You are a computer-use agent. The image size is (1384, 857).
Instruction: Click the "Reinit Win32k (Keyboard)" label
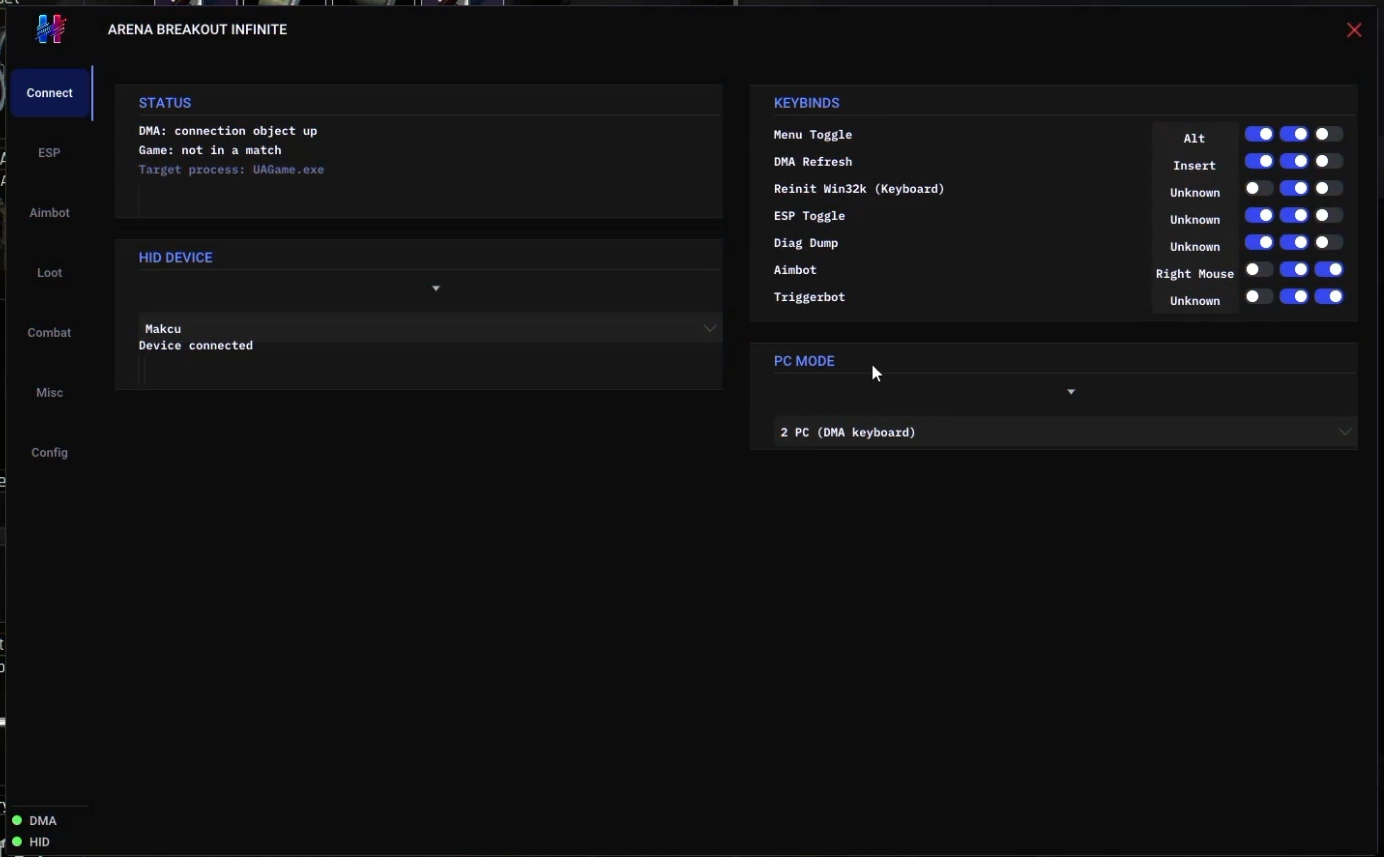859,188
